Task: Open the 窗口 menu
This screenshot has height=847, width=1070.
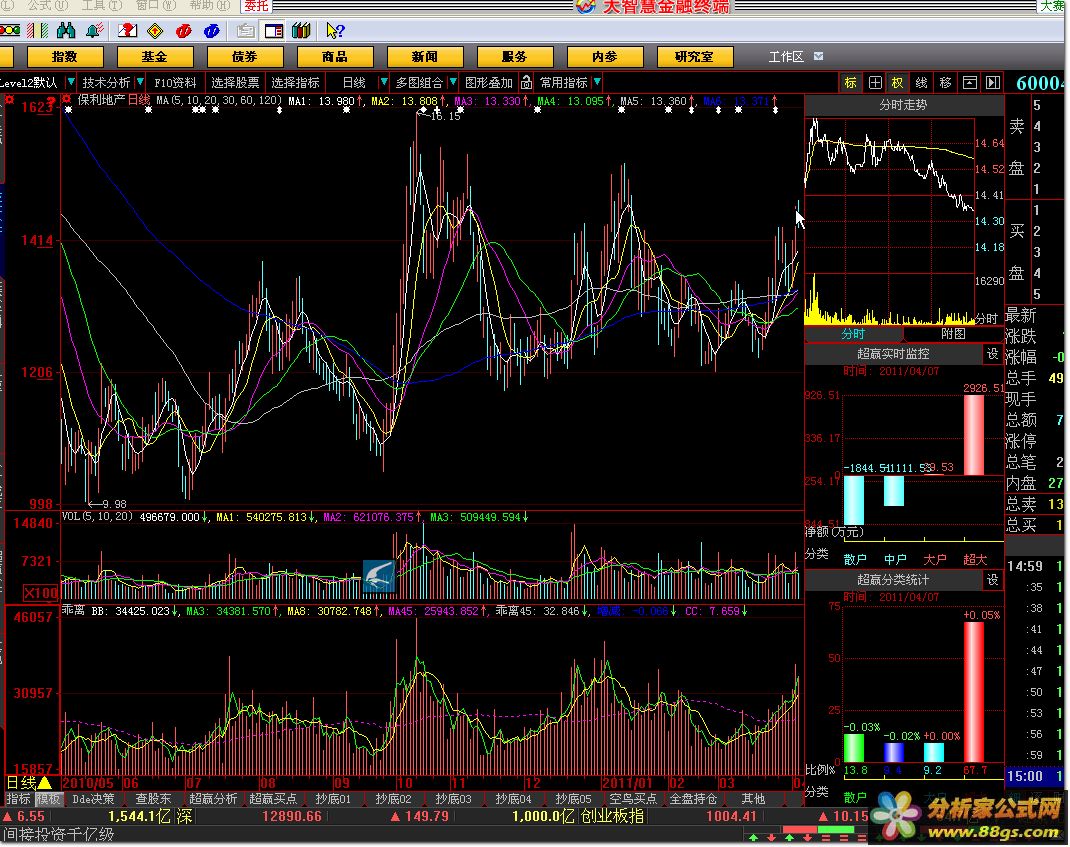Action: pos(156,5)
